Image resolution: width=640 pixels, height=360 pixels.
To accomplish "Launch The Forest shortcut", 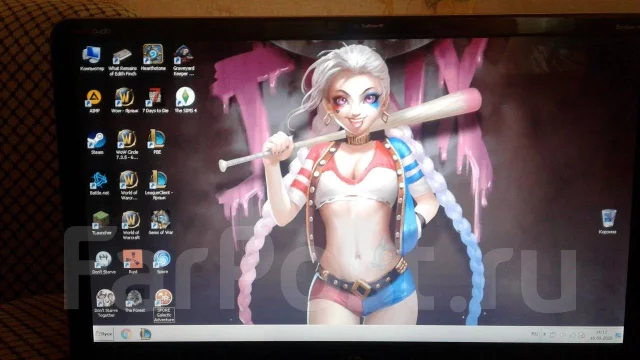I will pos(135,301).
